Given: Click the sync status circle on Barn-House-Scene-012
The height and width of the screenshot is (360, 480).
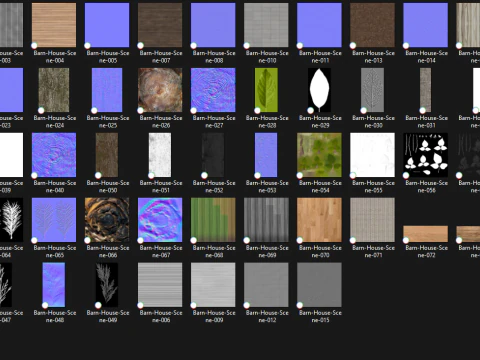Looking at the screenshot, I should pyautogui.click(x=247, y=305).
